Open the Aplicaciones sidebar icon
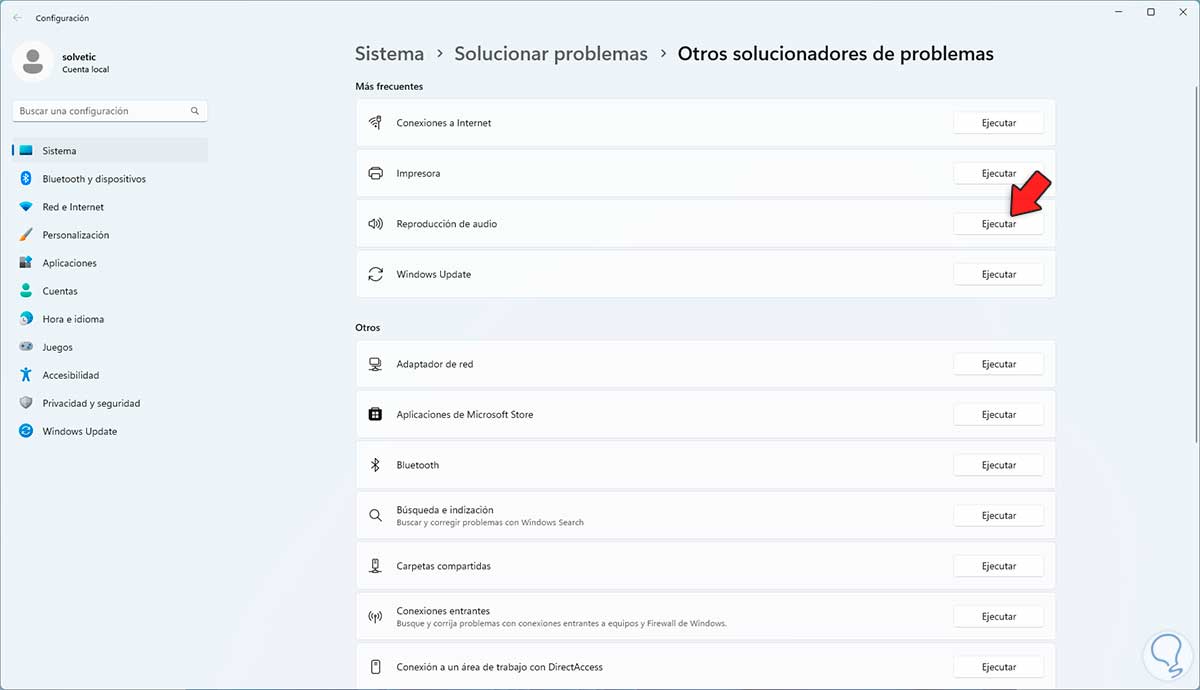Viewport: 1200px width, 690px height. pos(26,263)
